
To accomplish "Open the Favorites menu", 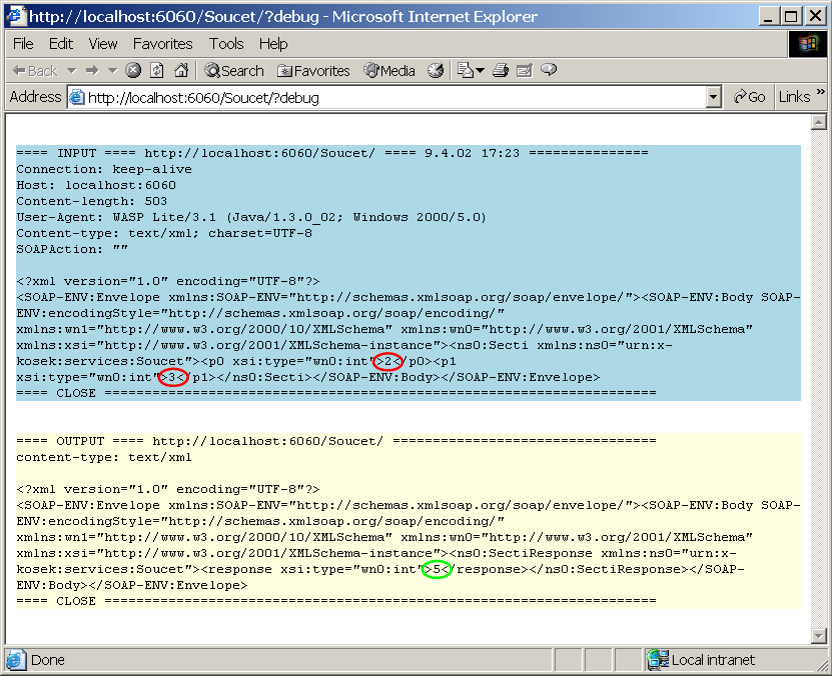I will pyautogui.click(x=162, y=44).
